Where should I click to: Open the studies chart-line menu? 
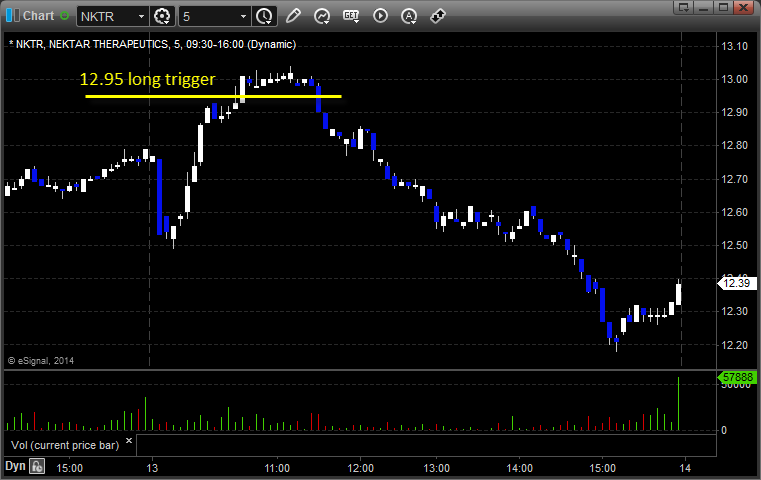click(322, 16)
